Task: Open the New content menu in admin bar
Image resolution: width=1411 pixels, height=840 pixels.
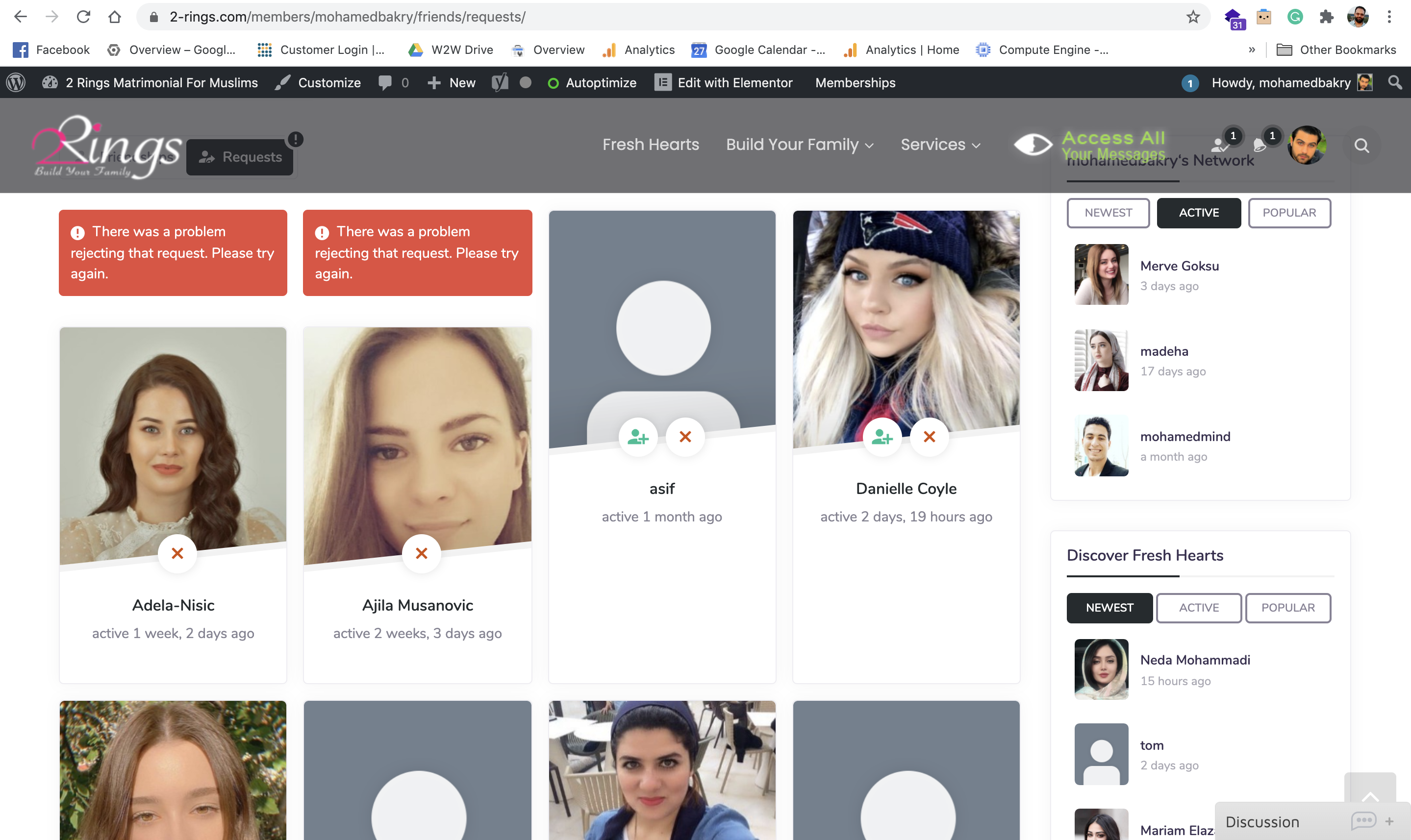Action: [x=451, y=83]
